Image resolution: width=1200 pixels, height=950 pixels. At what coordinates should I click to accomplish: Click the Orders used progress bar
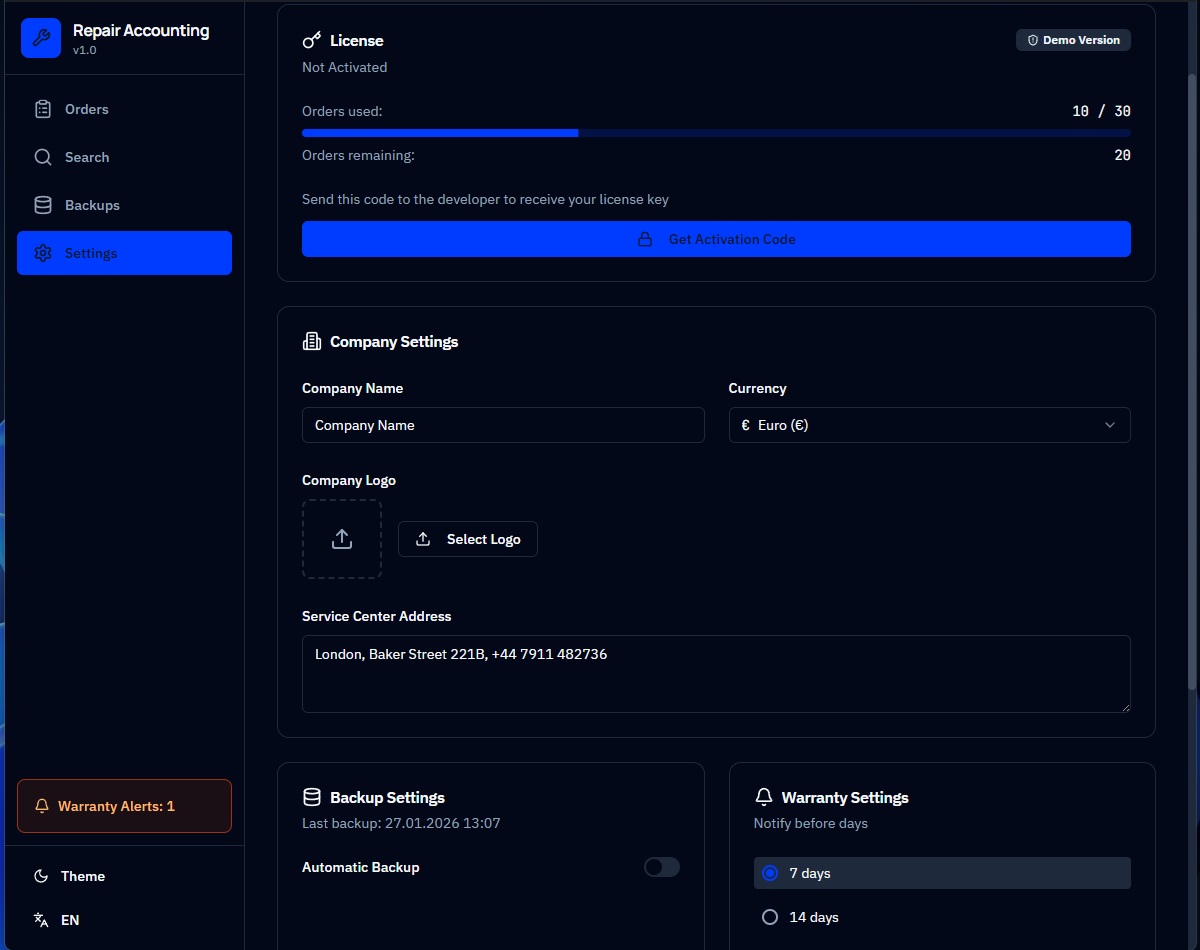(716, 132)
